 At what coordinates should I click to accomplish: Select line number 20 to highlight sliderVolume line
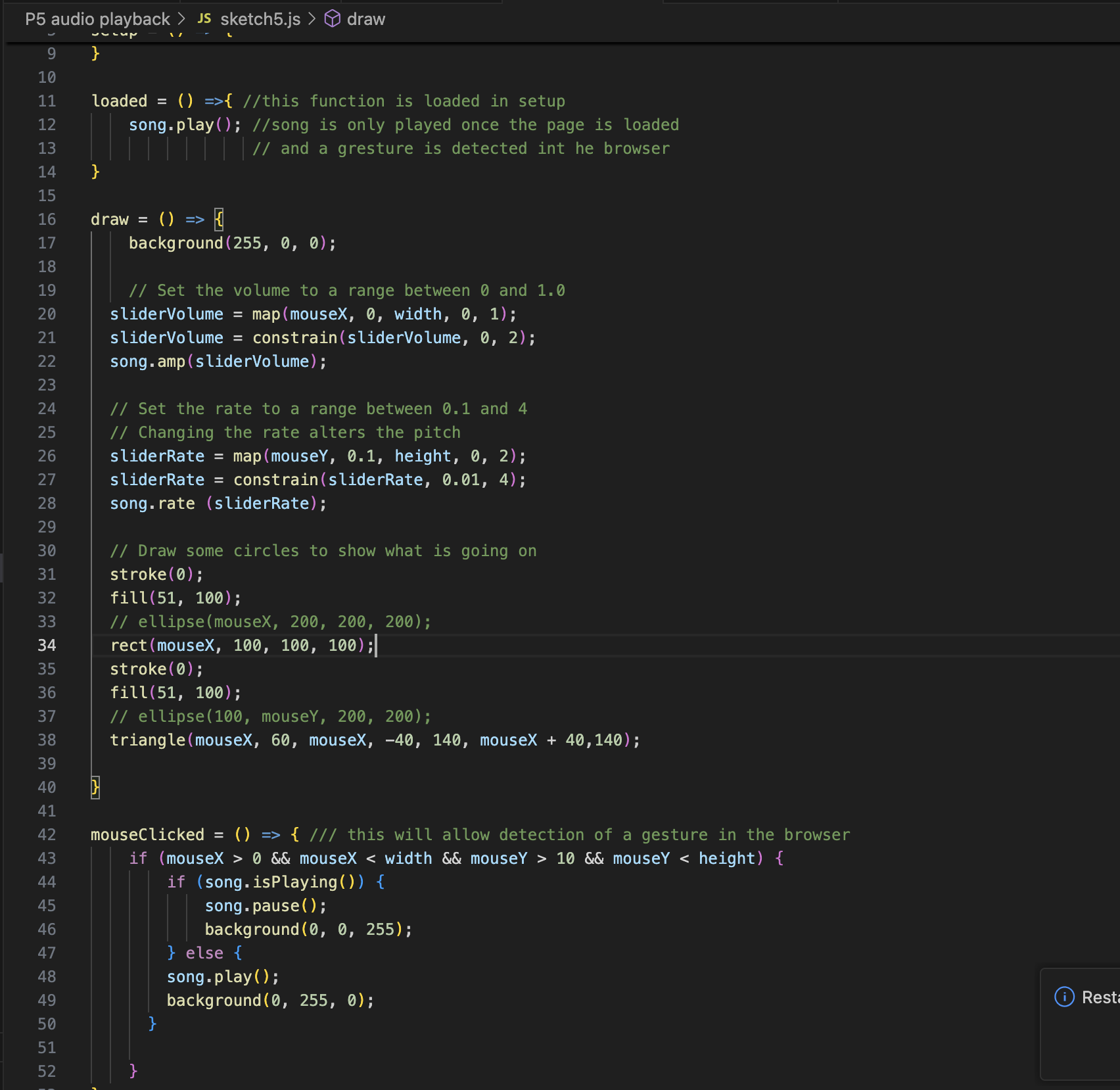[47, 314]
